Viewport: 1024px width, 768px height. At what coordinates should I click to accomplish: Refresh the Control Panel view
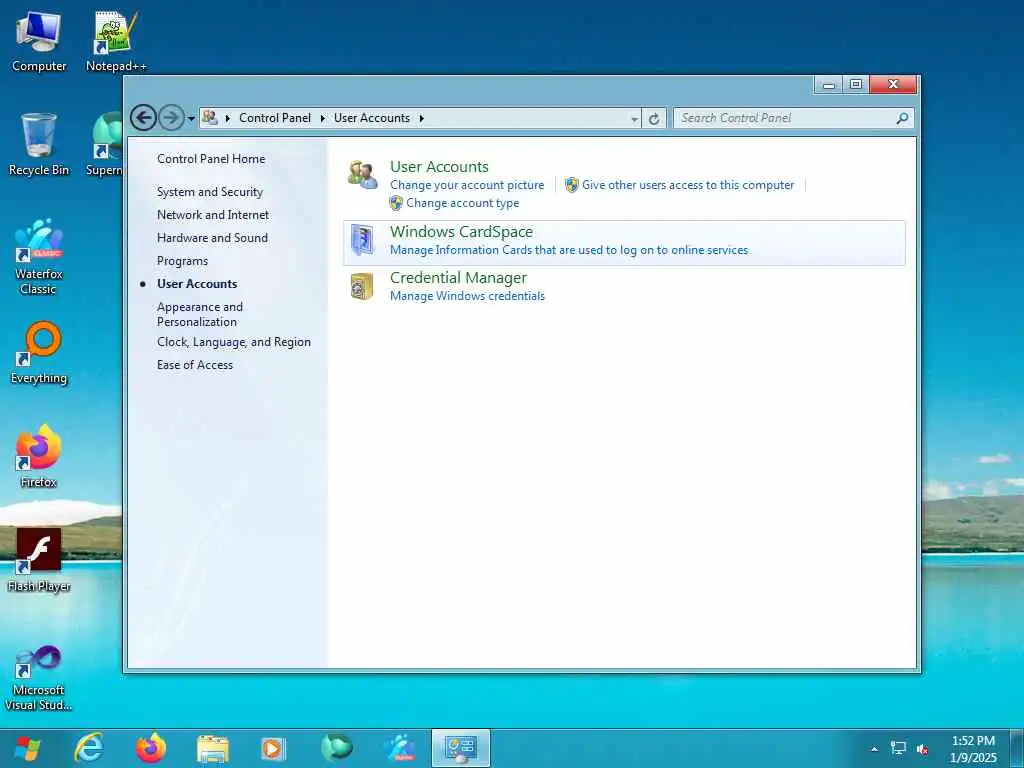click(x=654, y=119)
